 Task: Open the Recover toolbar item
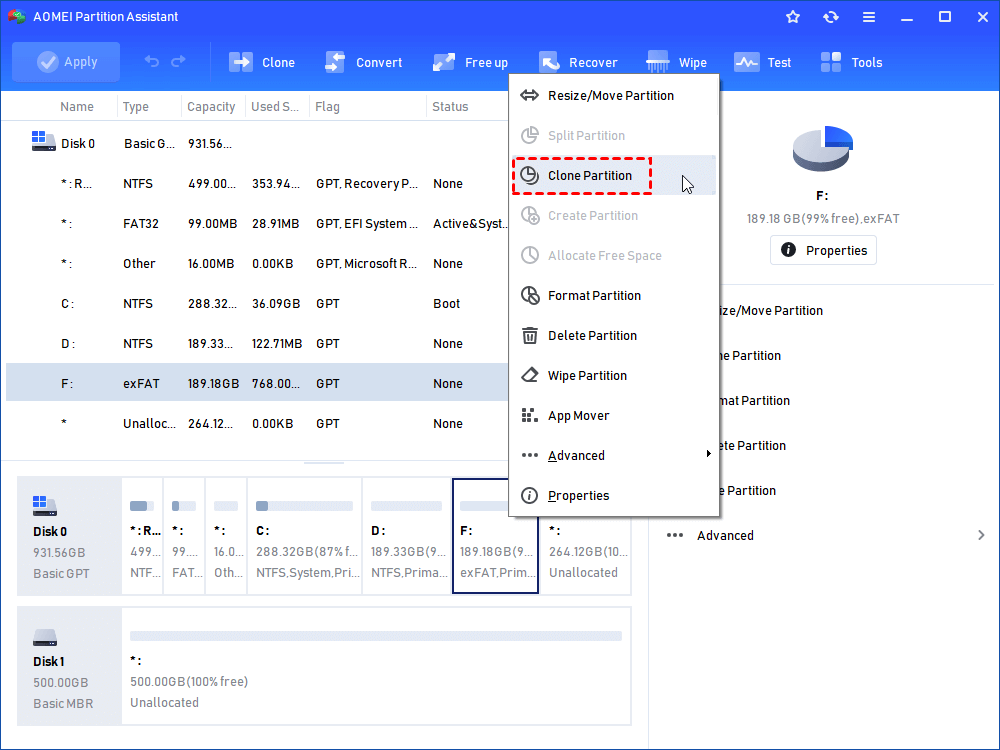(x=578, y=62)
